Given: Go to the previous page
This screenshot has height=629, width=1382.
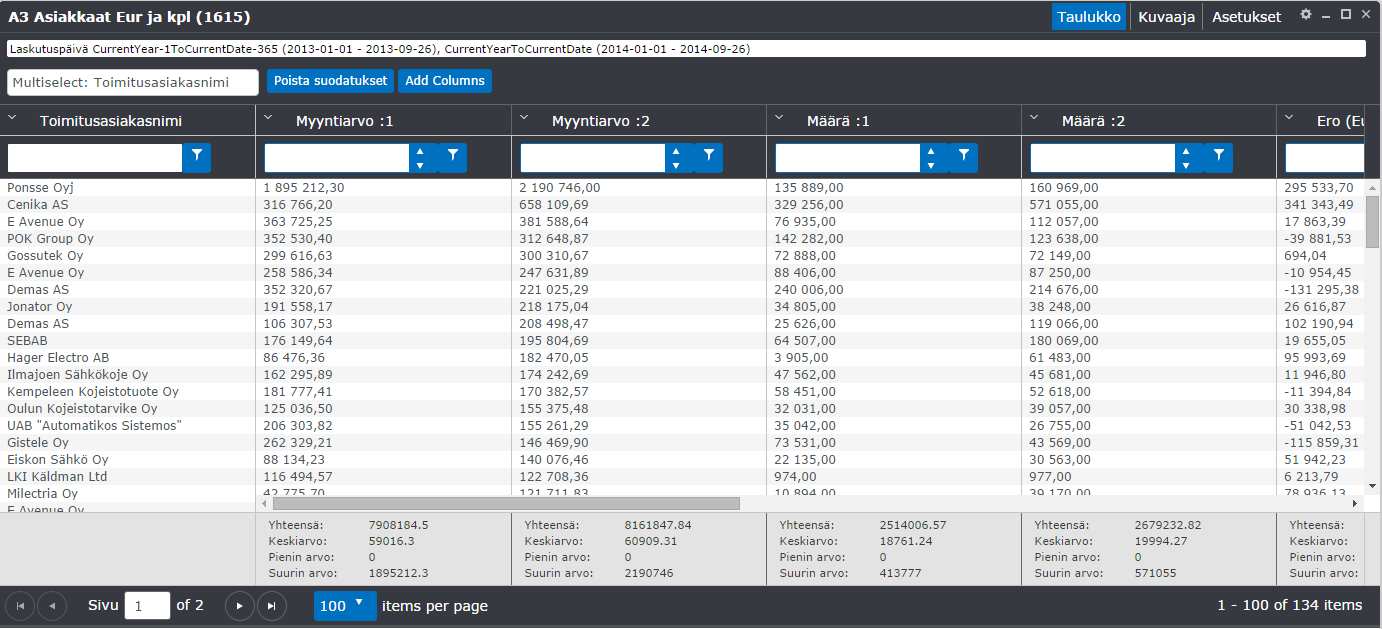Looking at the screenshot, I should [52, 606].
